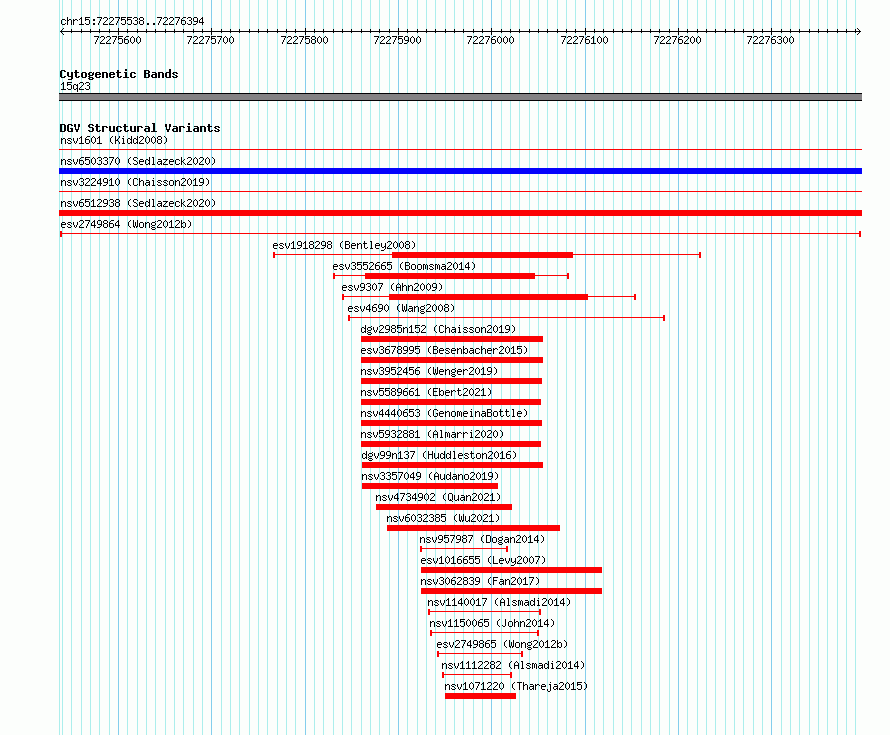
Task: Open nsv3952456 (Wenger2019) label
Action: [x=429, y=371]
